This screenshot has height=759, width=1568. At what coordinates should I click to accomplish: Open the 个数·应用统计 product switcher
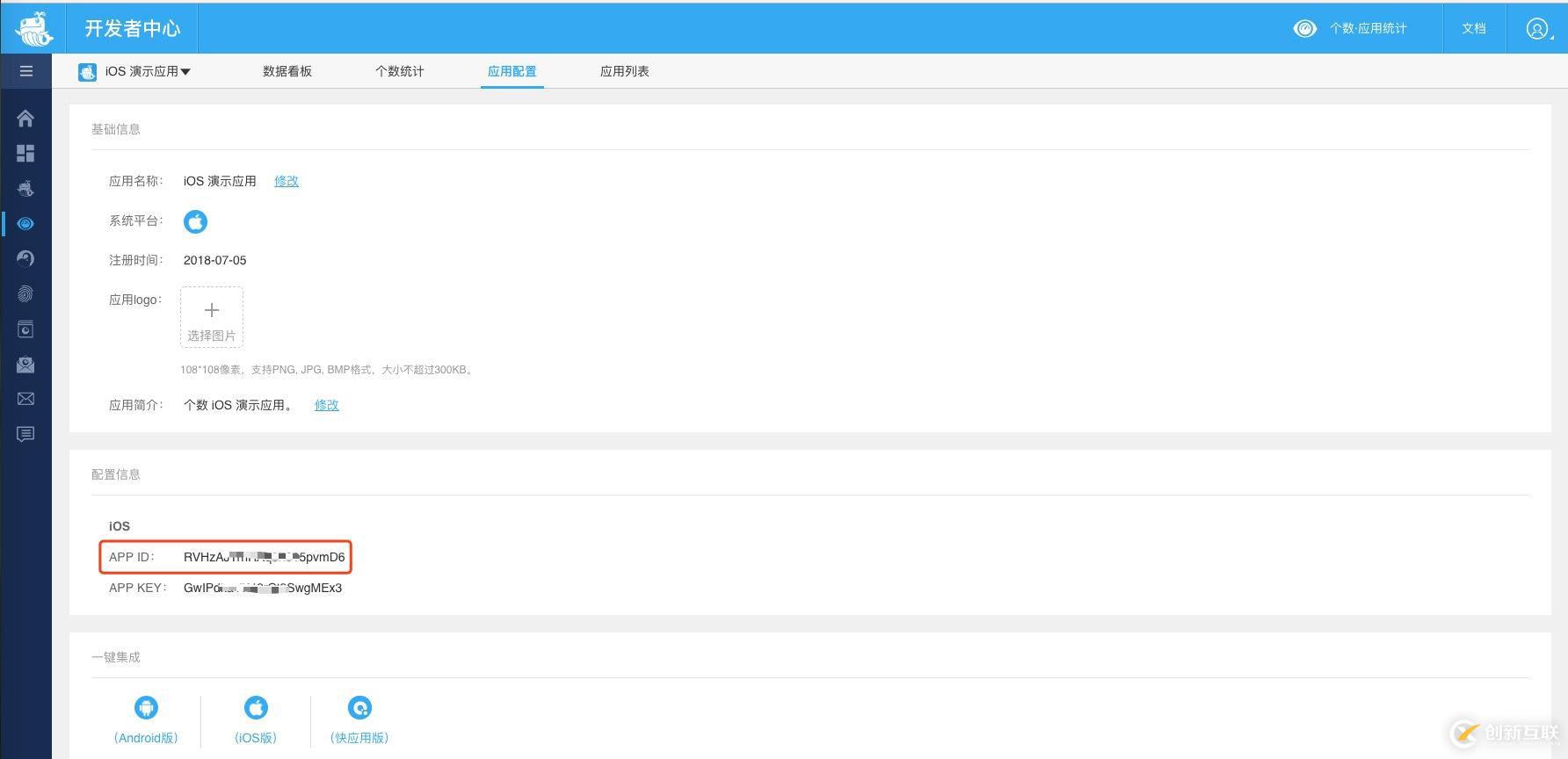pos(1351,29)
